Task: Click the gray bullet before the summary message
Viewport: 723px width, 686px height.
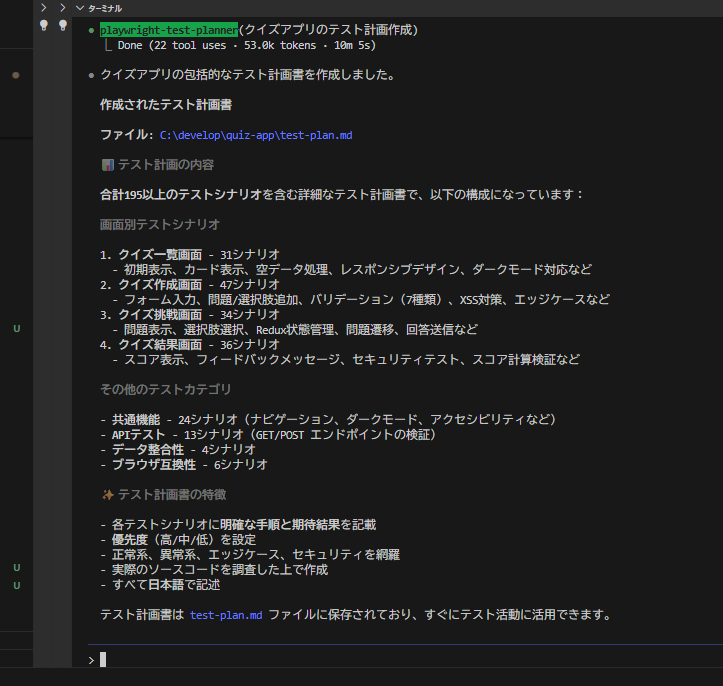Action: [x=91, y=75]
